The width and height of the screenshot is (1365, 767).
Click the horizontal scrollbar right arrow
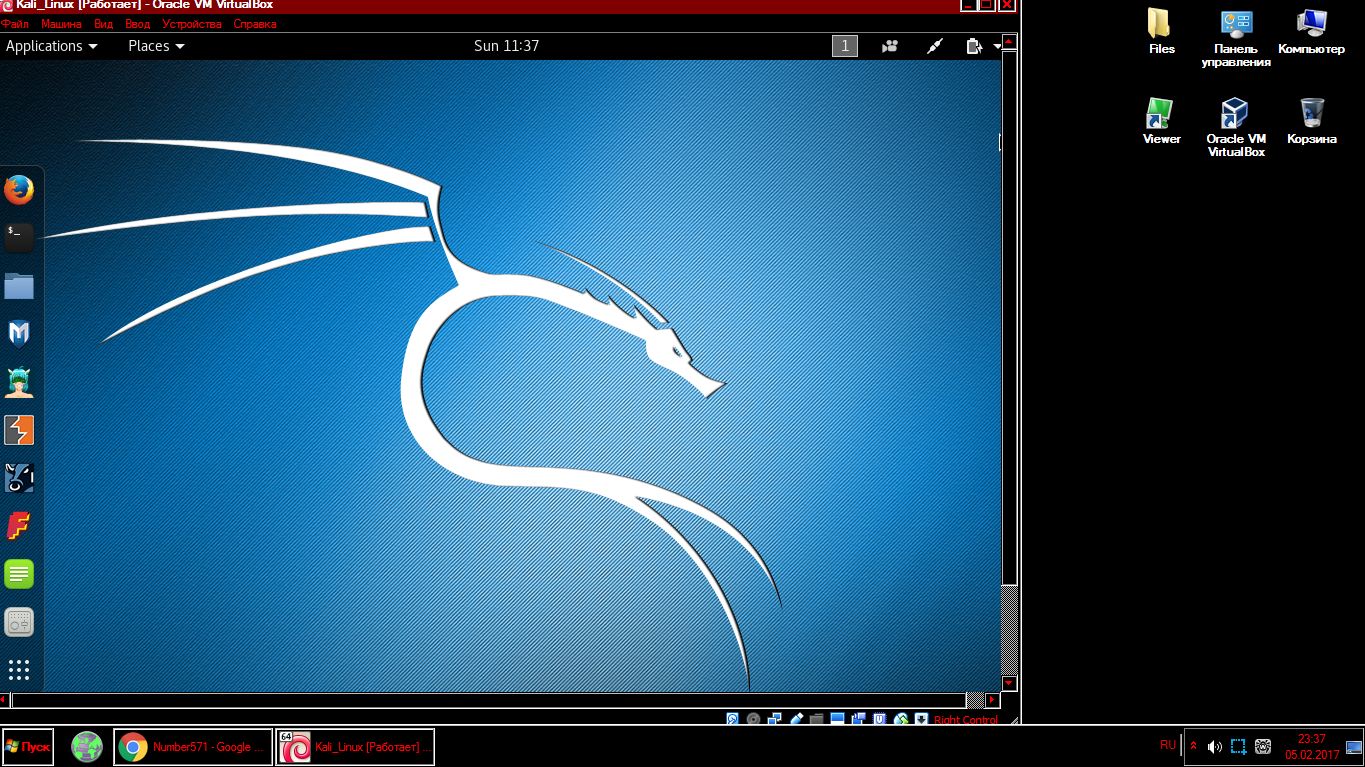[x=992, y=700]
